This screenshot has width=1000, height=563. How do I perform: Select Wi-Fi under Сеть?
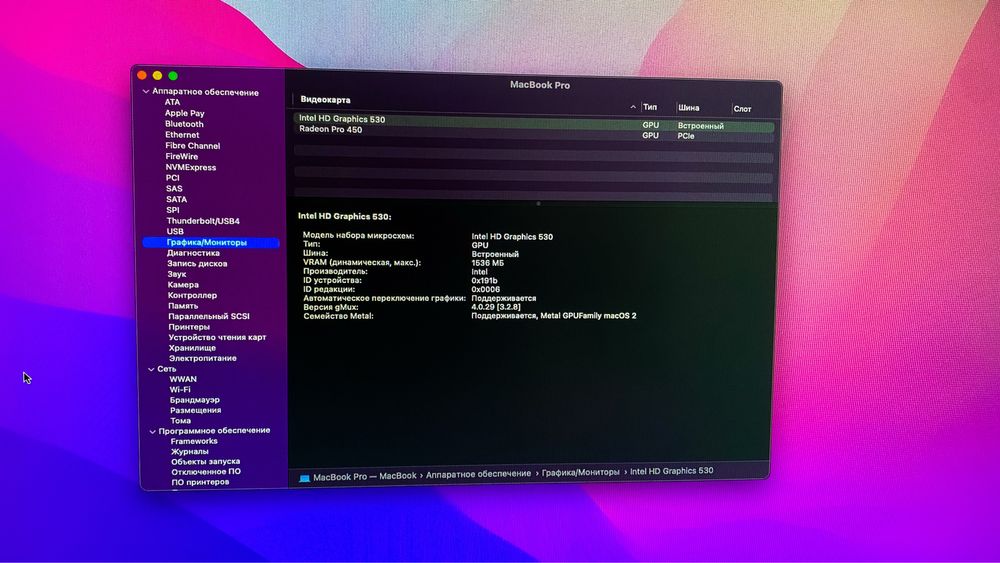pos(180,390)
